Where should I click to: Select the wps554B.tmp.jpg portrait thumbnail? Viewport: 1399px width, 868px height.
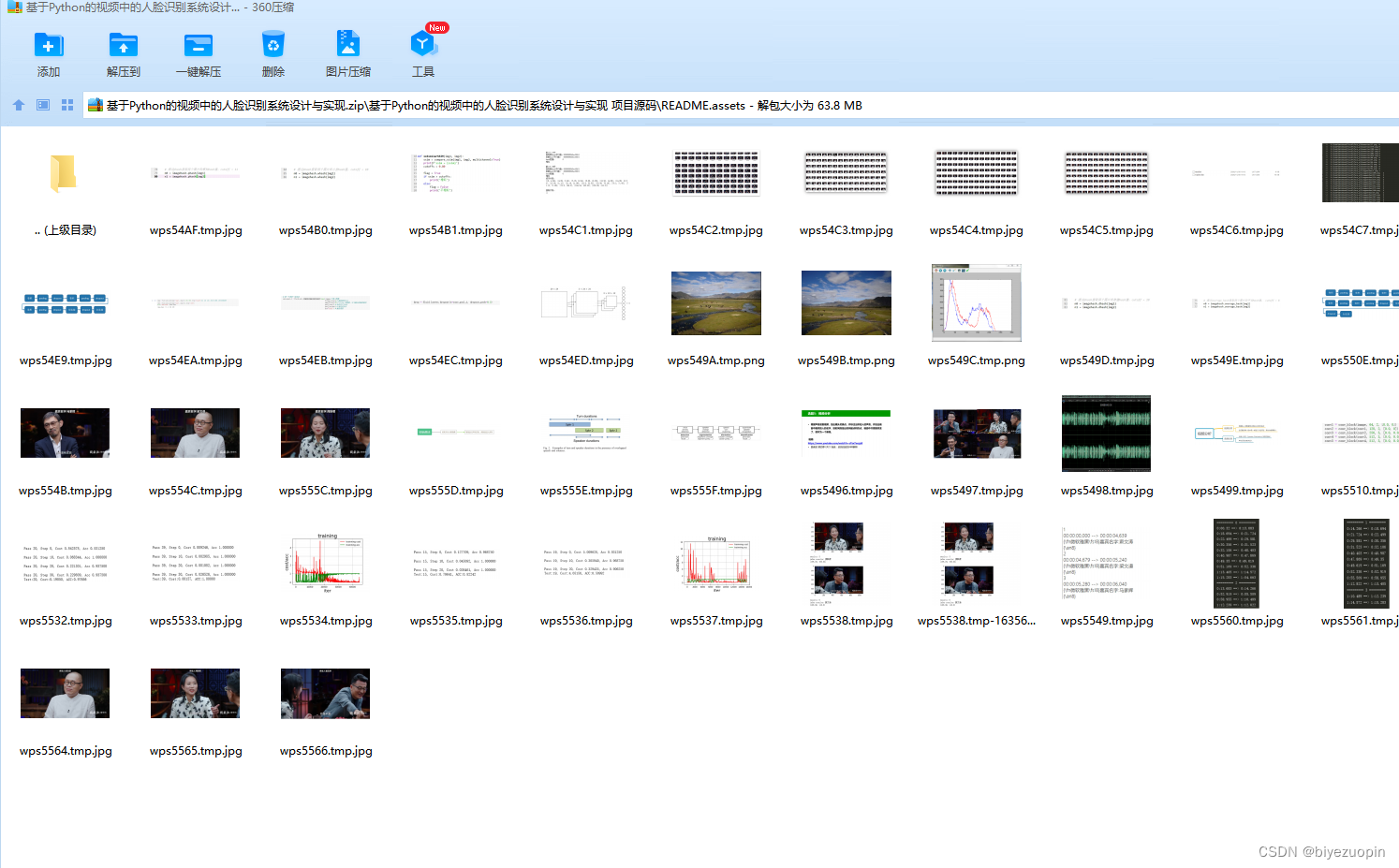point(65,433)
